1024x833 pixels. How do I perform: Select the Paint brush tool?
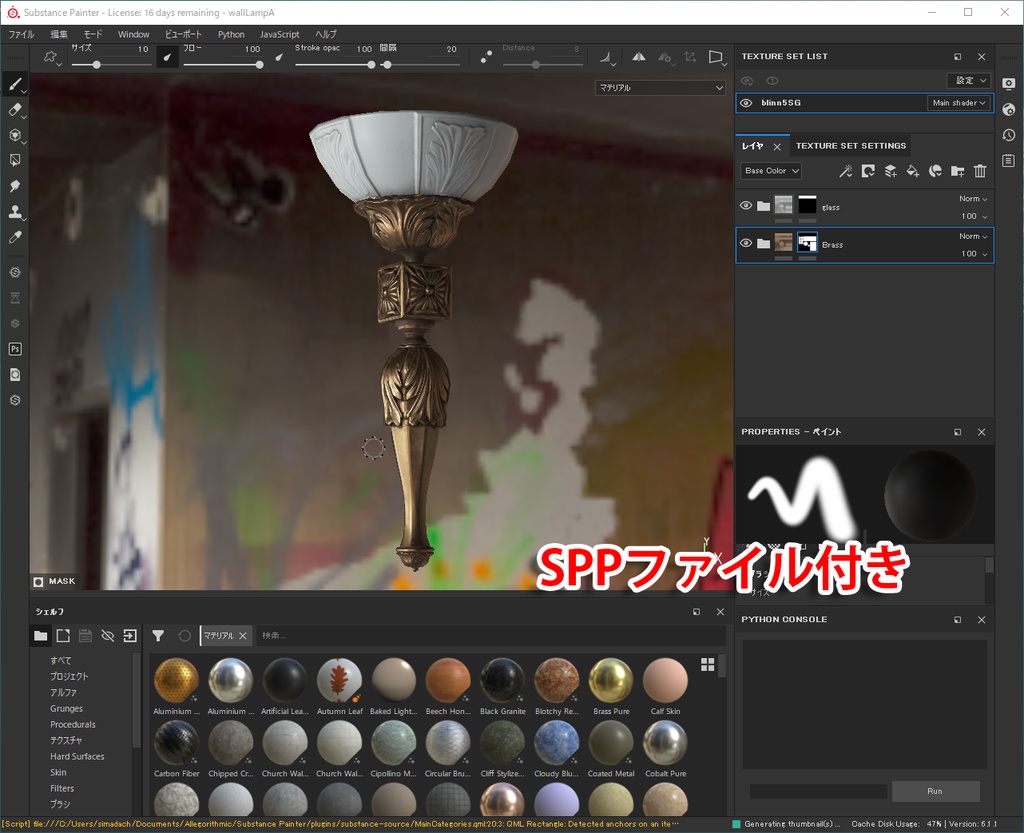click(x=15, y=84)
